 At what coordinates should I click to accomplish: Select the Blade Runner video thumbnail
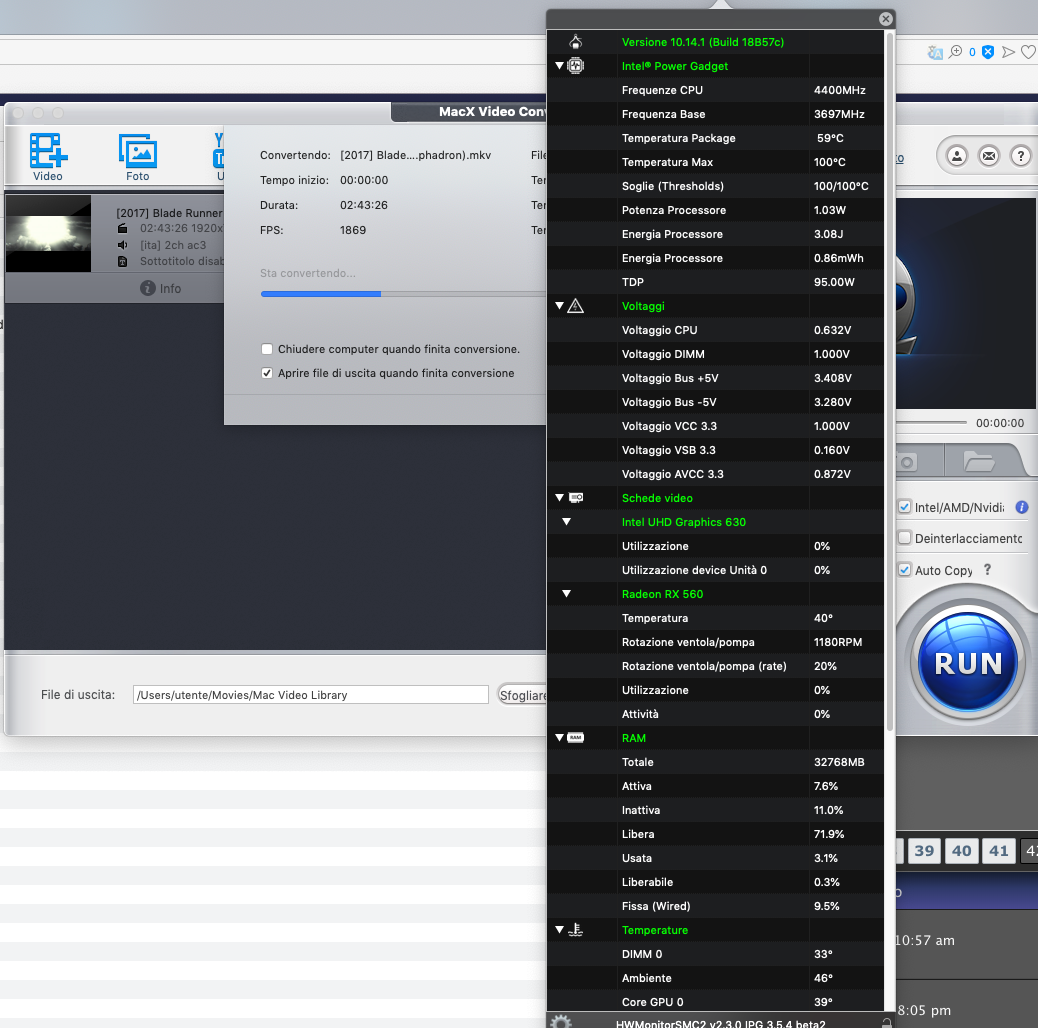48,234
